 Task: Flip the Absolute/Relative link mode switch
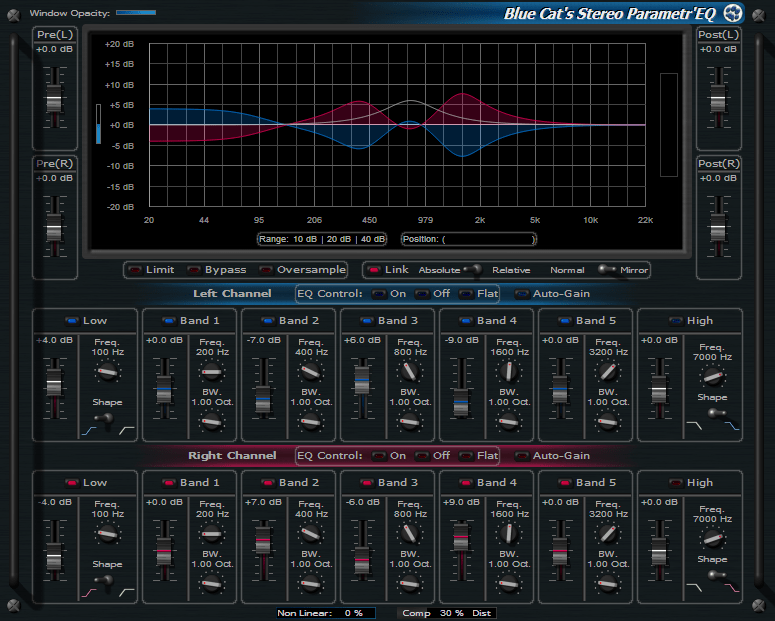click(x=474, y=269)
